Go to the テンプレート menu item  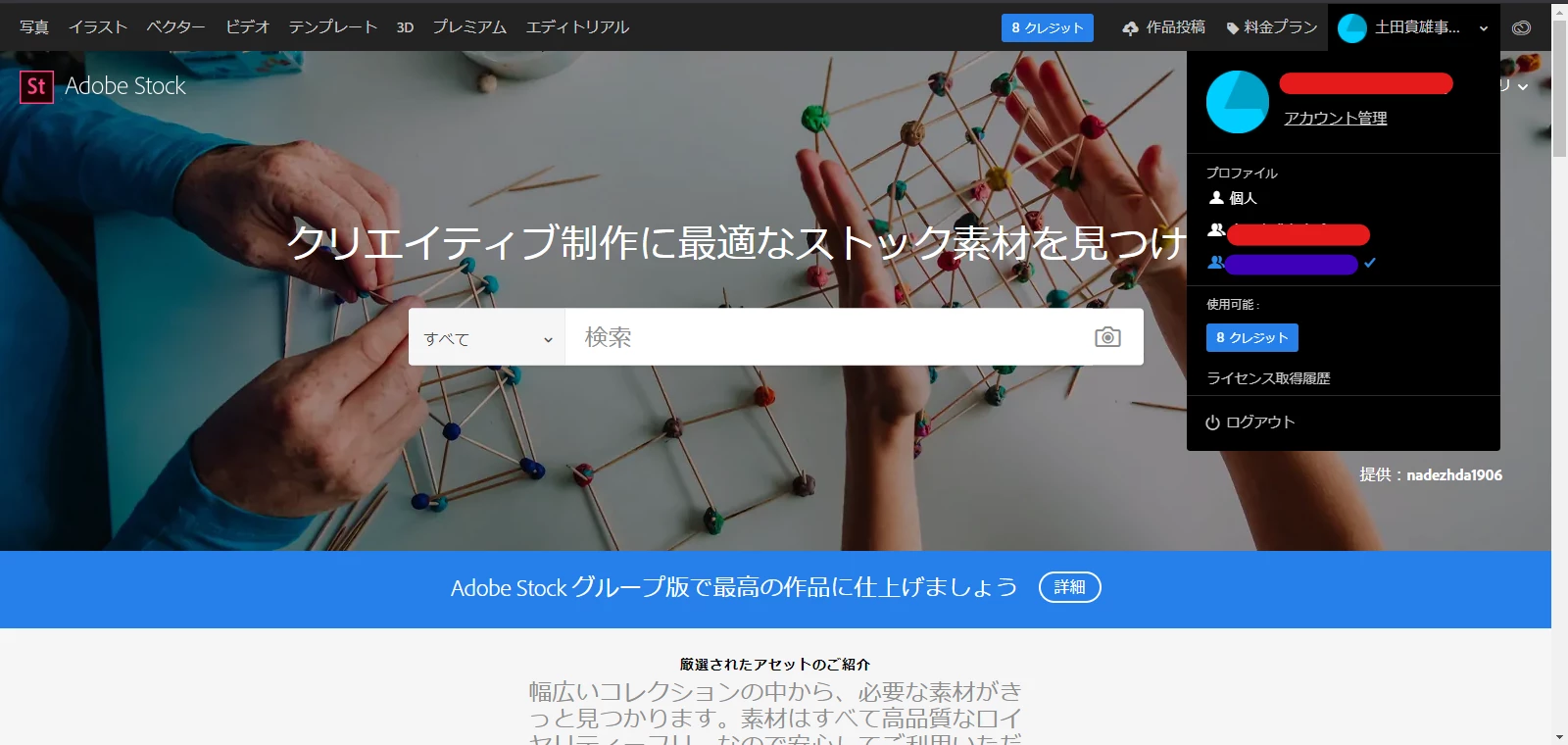tap(333, 27)
